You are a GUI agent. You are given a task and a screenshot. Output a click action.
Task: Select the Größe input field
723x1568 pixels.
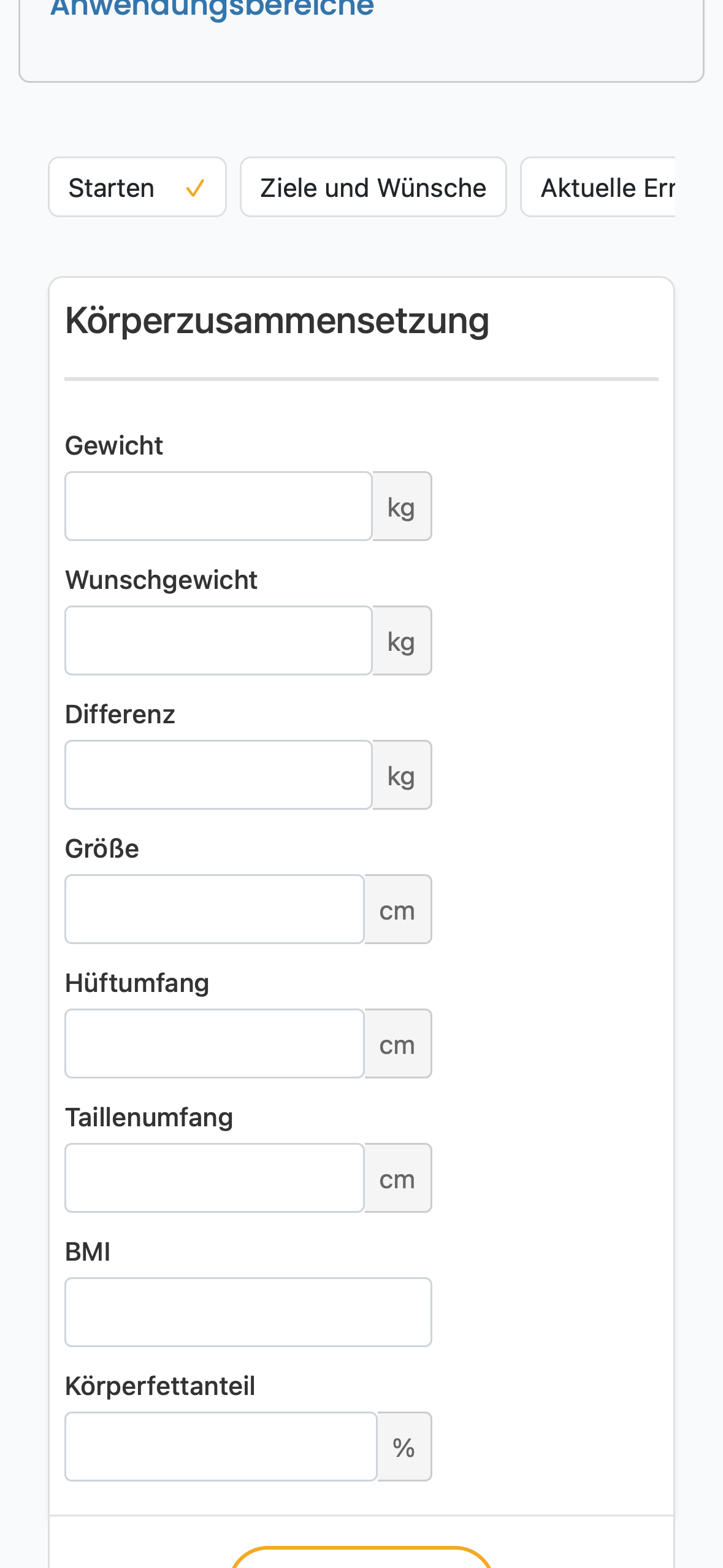[215, 909]
